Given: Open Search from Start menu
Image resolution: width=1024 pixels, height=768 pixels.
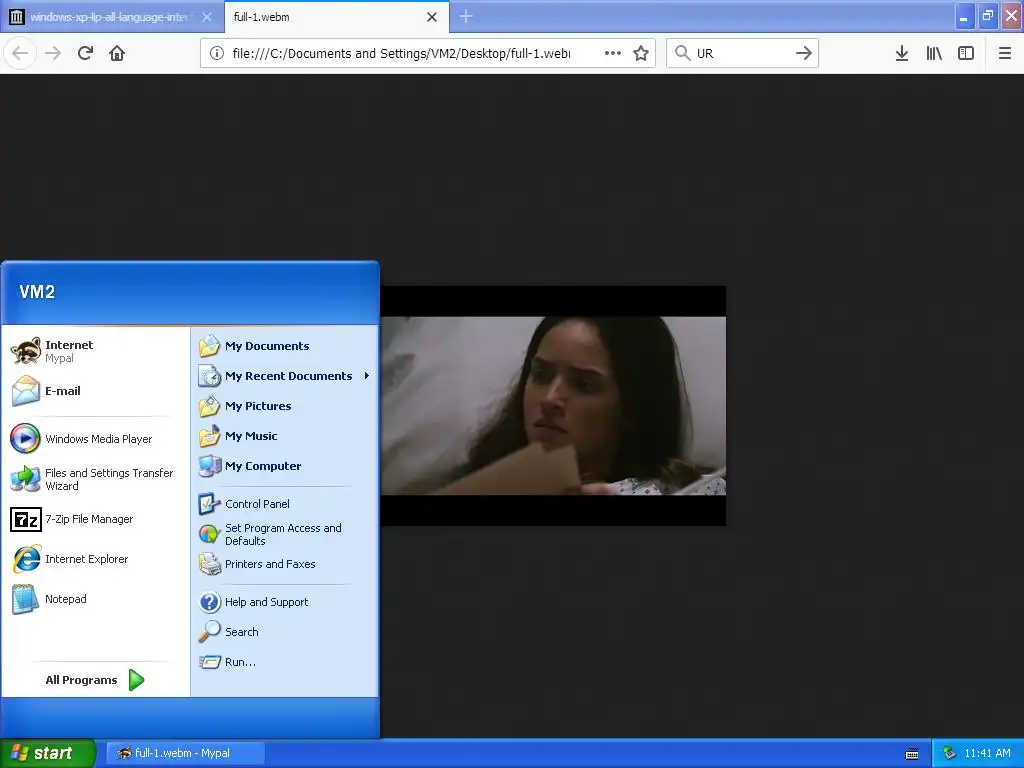Looking at the screenshot, I should [284, 632].
